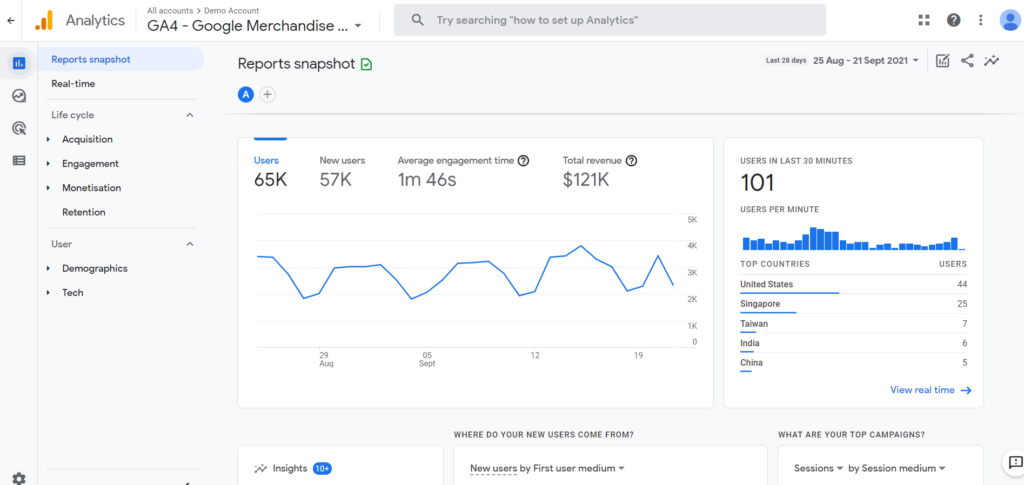The width and height of the screenshot is (1024, 485).
Task: Expand the Demographics tree item
Action: coord(48,269)
